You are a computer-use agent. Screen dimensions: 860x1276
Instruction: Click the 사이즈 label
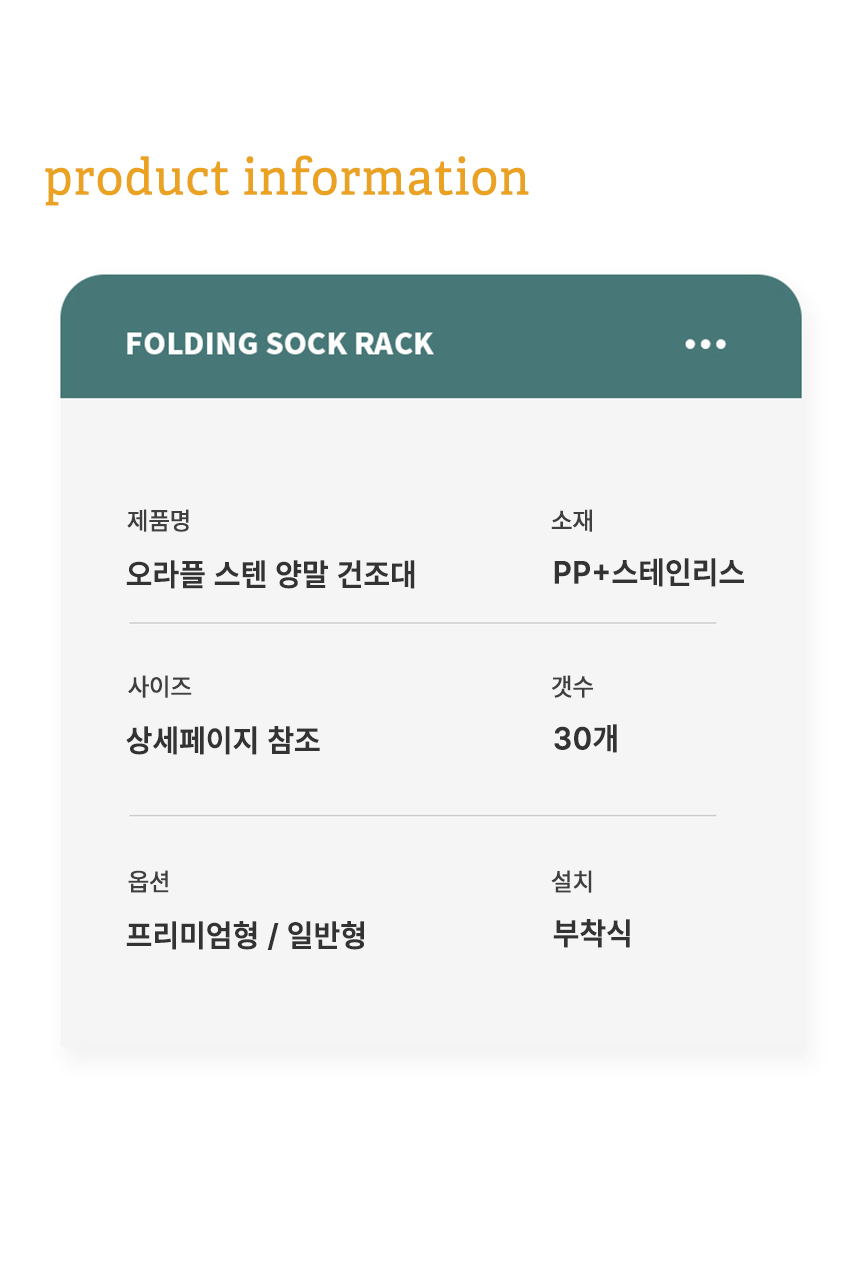point(159,686)
